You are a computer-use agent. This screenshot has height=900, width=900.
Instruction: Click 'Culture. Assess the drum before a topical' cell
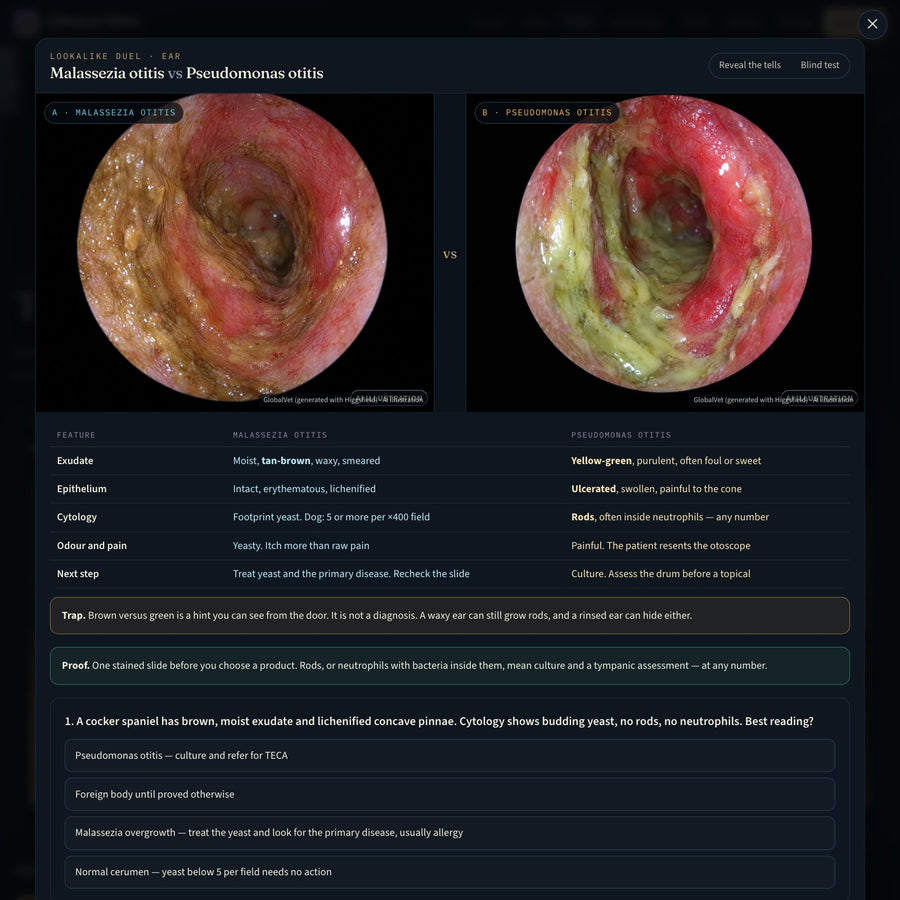661,574
